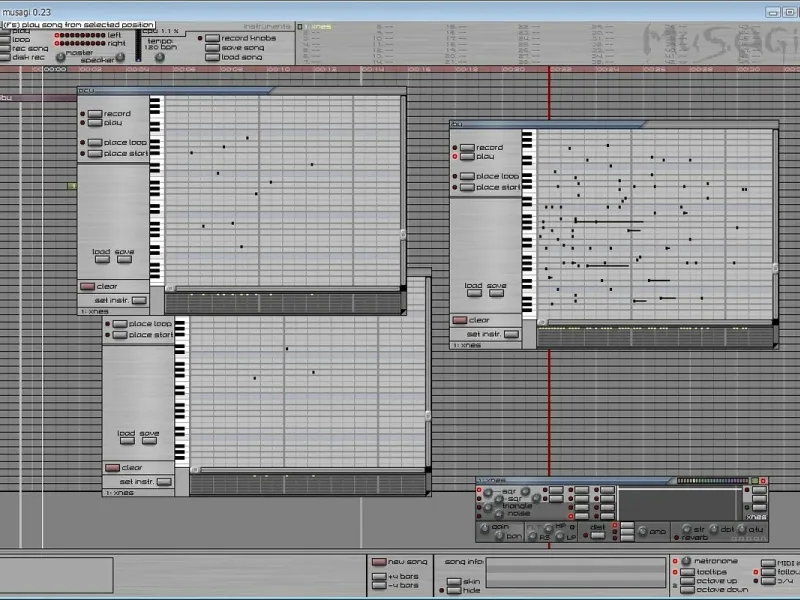
Task: Turn the metronome volume knob
Action: point(686,561)
